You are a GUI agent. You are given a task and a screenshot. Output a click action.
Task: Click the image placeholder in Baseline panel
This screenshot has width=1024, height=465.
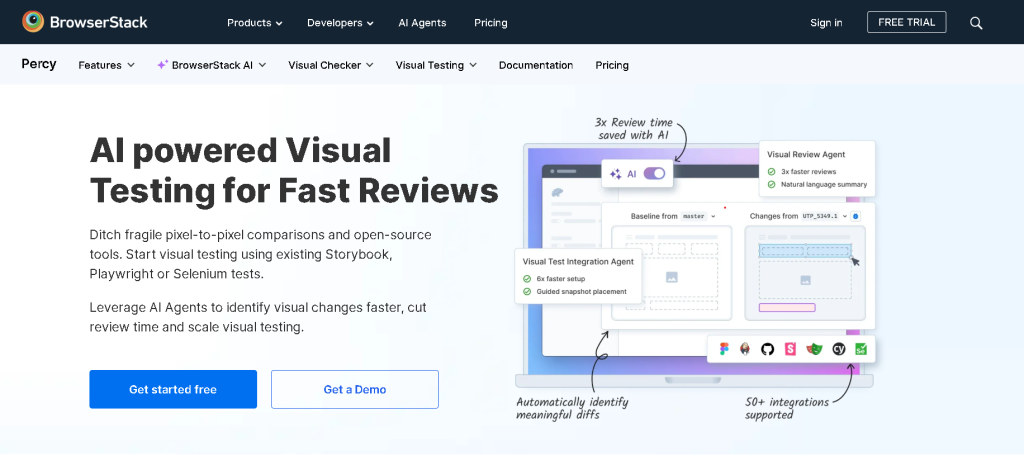(671, 278)
